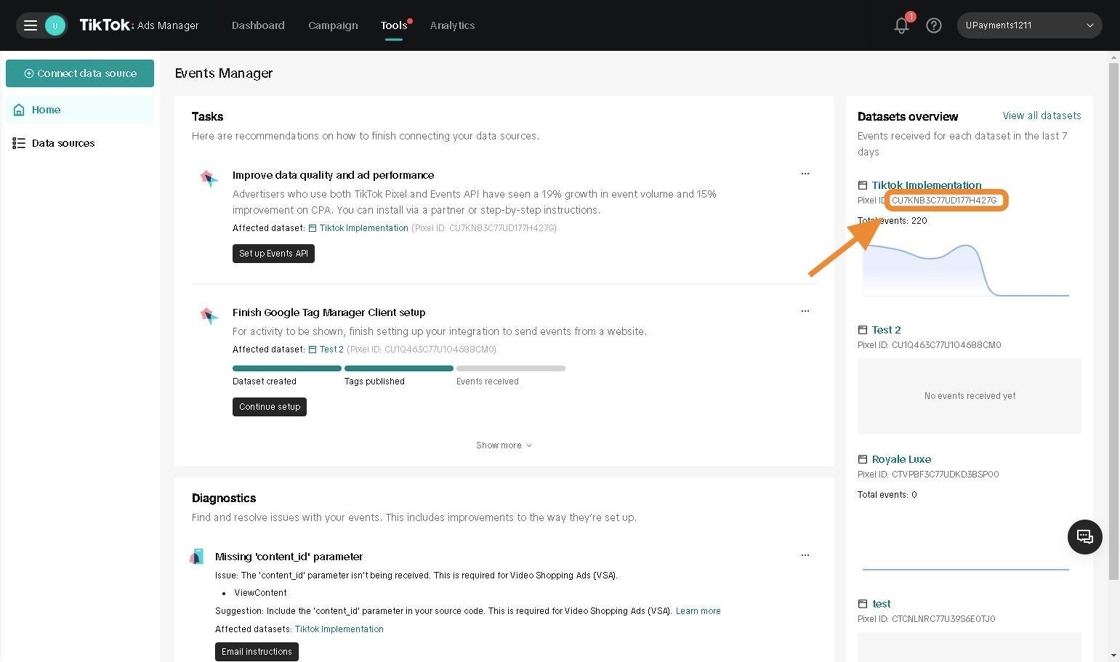1120x662 pixels.
Task: Click the Home house icon in sidebar
Action: click(x=19, y=109)
